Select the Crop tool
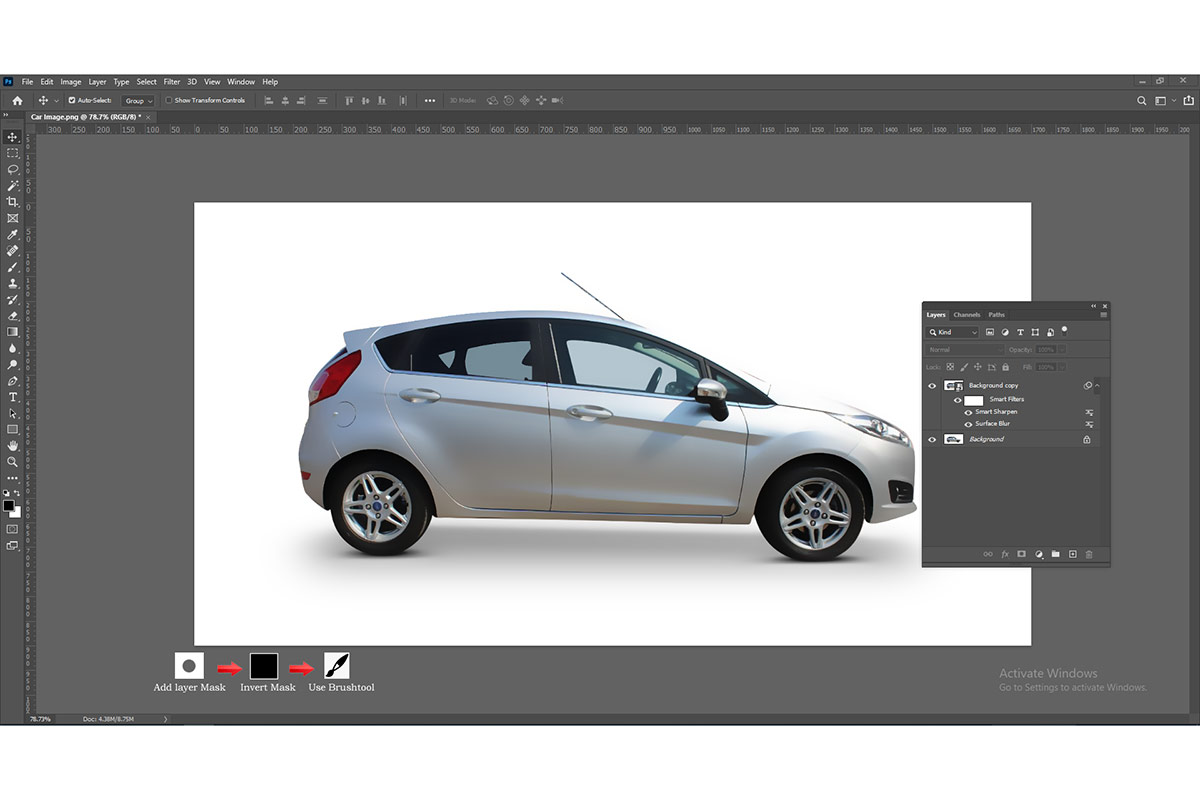The height and width of the screenshot is (800, 1200). tap(13, 202)
